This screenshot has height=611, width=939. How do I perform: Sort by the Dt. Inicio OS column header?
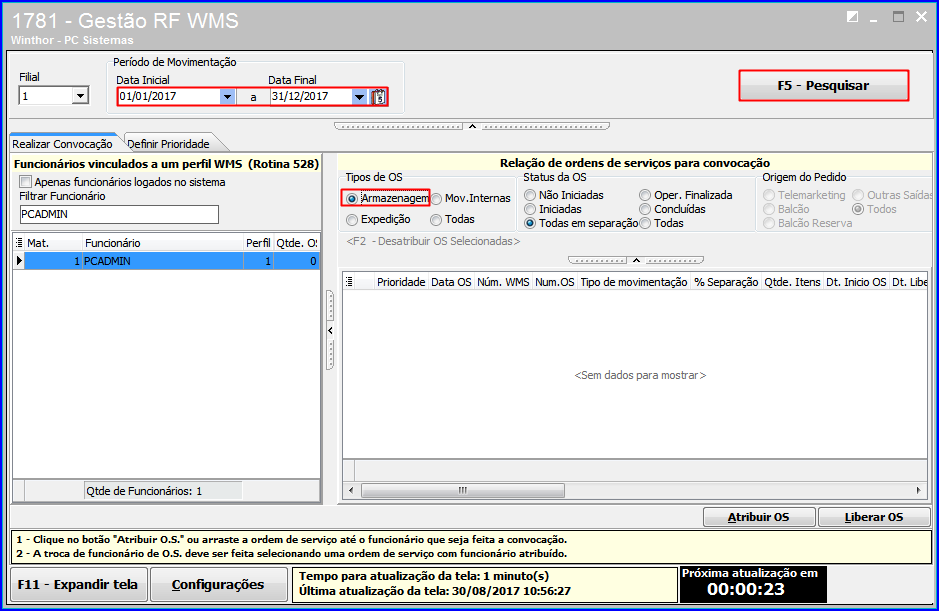[x=856, y=282]
